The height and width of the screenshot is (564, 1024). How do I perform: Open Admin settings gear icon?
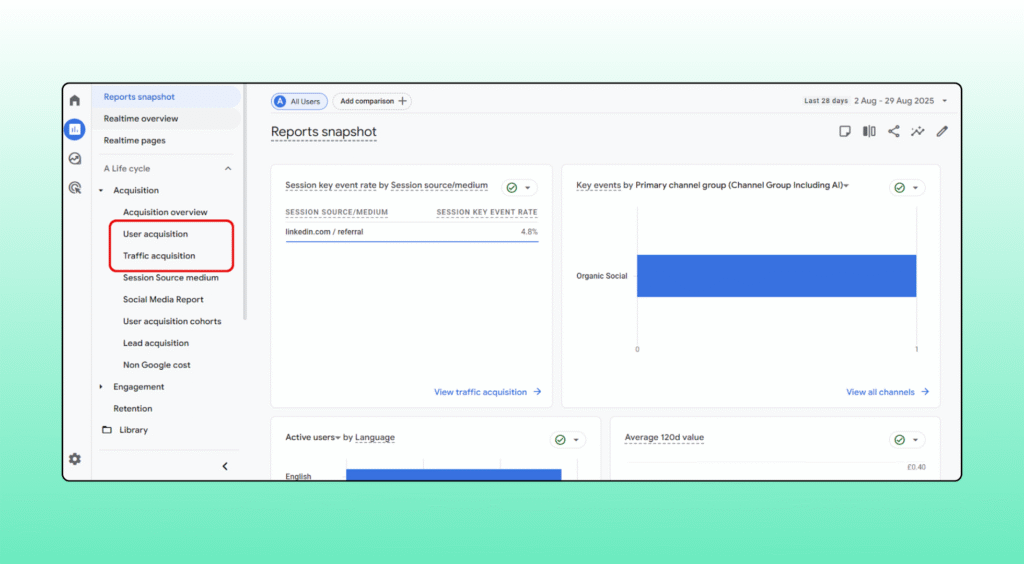click(74, 459)
